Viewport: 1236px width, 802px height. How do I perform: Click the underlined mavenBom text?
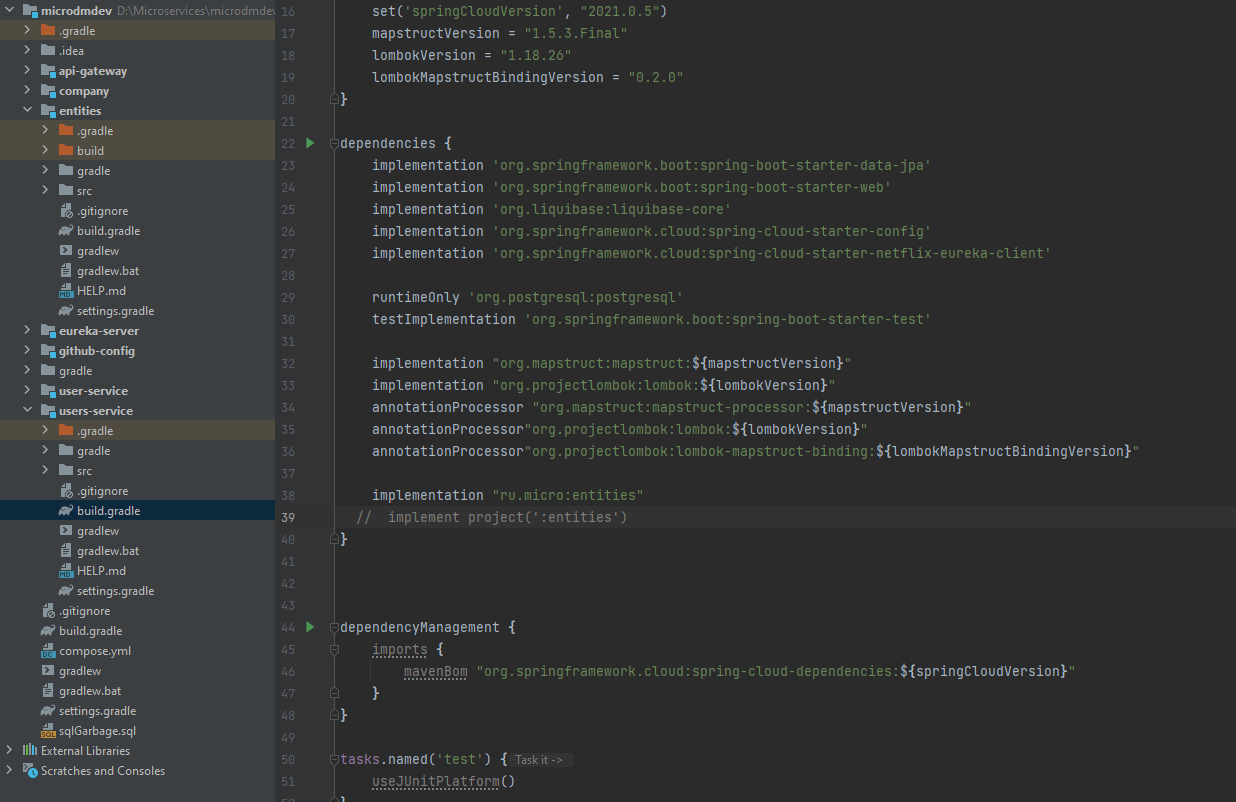point(434,671)
